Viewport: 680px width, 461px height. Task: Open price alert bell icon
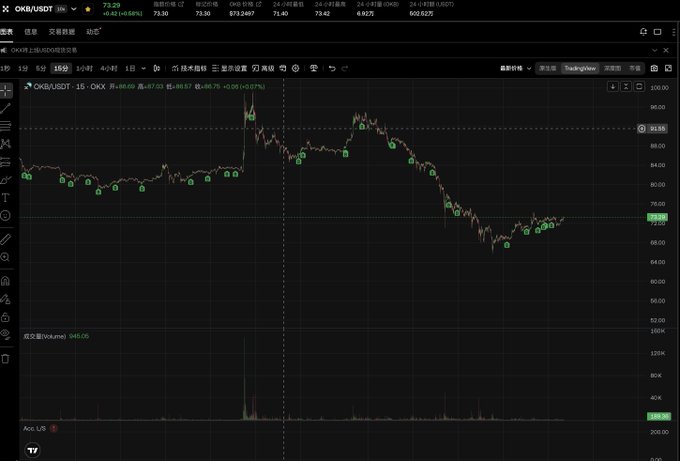643,32
